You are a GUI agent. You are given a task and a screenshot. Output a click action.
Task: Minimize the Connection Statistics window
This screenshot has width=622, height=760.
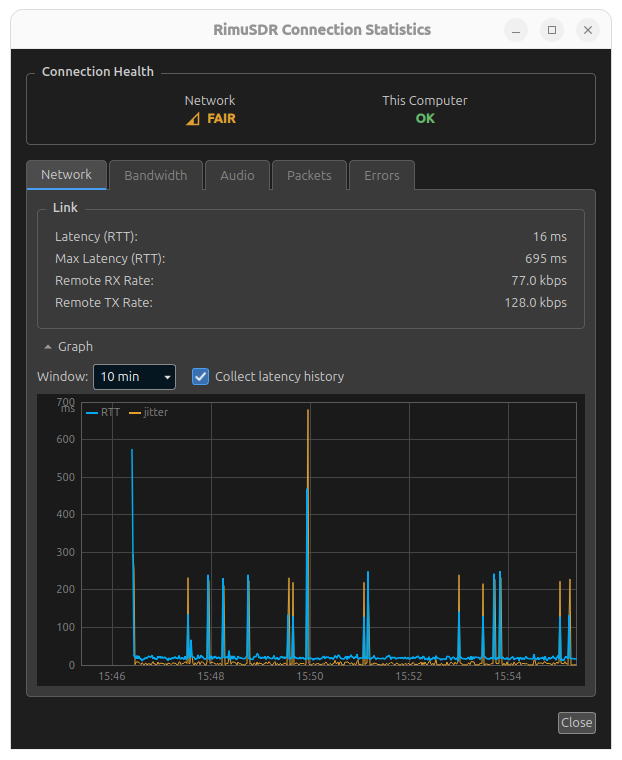pos(516,30)
